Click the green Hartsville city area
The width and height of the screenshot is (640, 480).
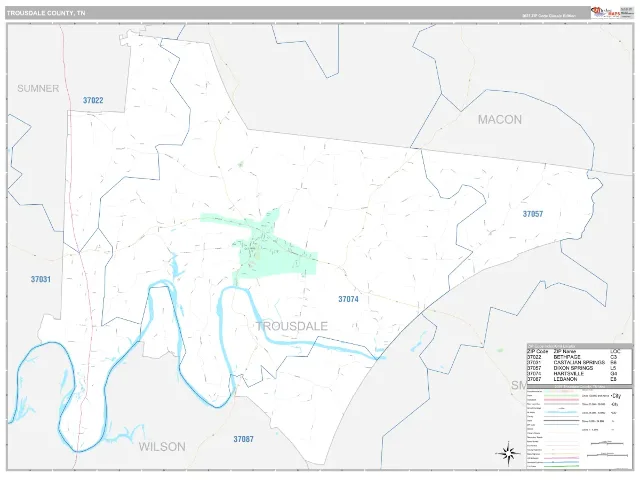coord(274,255)
